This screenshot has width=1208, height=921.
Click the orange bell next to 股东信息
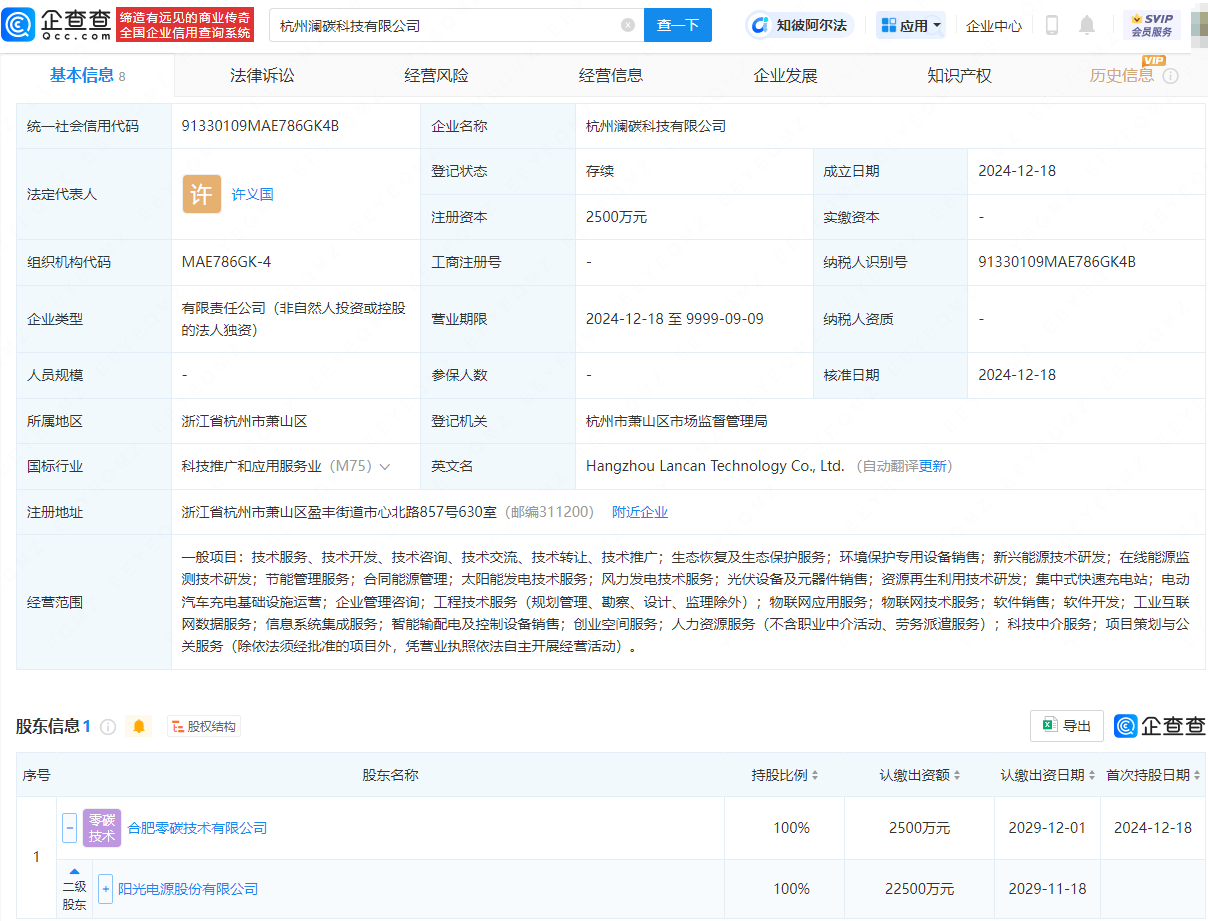(140, 727)
